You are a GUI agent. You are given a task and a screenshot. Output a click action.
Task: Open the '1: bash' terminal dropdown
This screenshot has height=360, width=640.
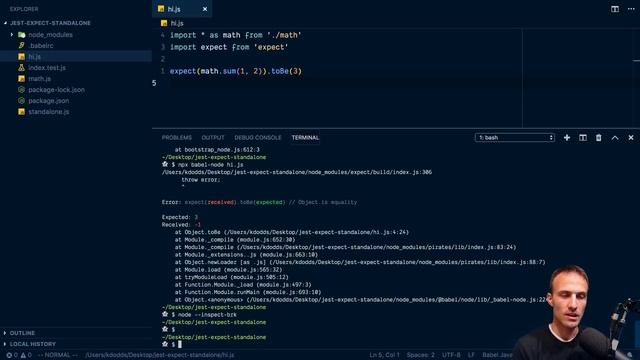[x=515, y=138]
